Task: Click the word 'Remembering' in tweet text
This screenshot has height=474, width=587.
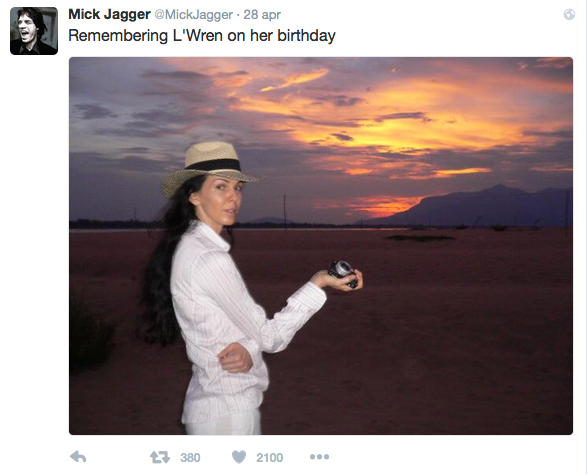Action: 118,36
